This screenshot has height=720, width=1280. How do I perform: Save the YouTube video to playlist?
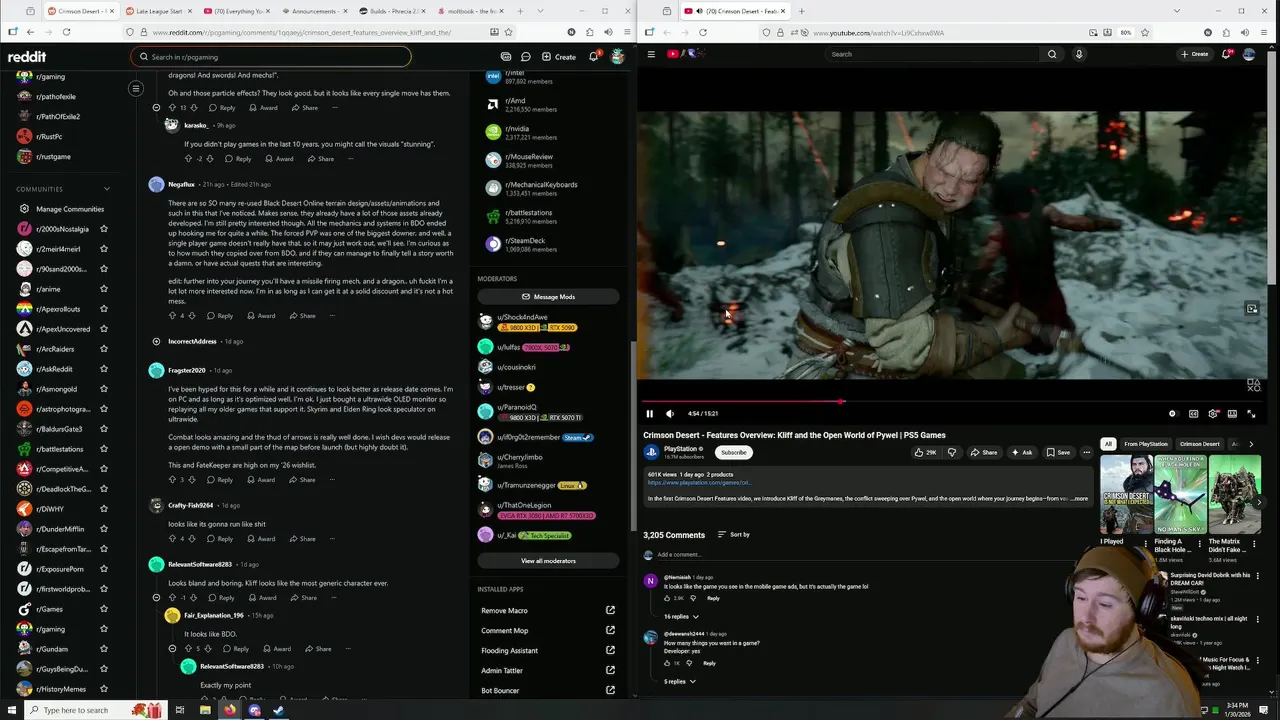(1058, 452)
